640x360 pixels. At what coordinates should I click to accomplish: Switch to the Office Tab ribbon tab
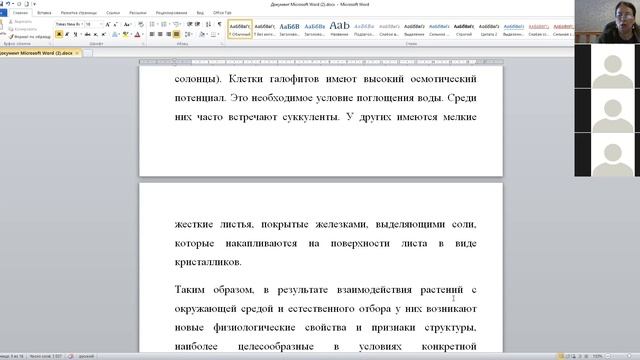(222, 13)
